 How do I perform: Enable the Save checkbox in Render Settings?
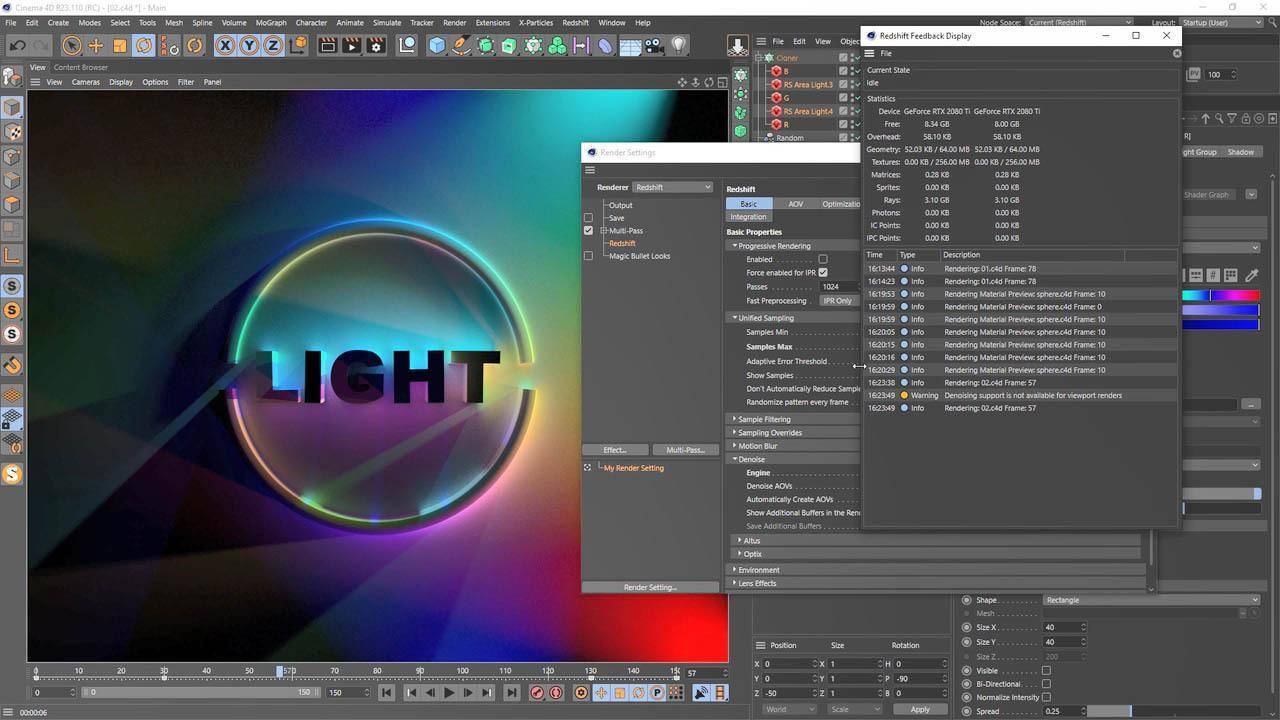[588, 217]
